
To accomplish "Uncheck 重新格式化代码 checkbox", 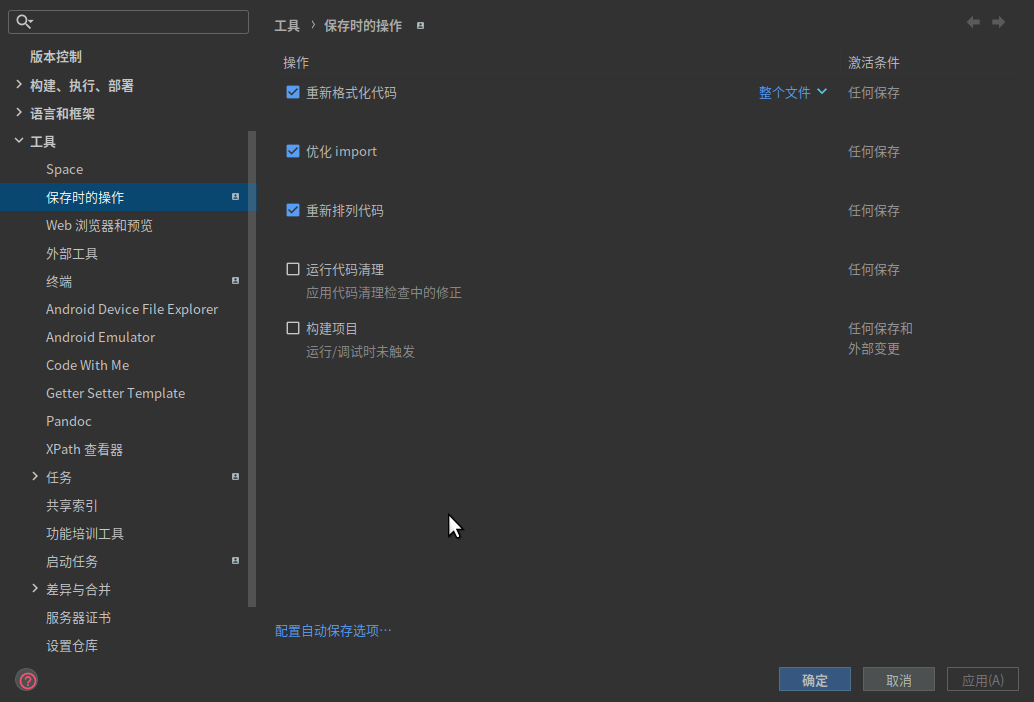I will click(293, 92).
